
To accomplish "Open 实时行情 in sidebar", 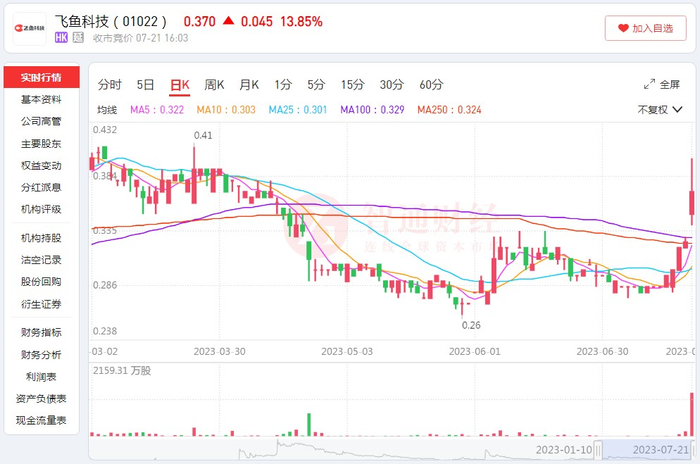I will click(42, 77).
